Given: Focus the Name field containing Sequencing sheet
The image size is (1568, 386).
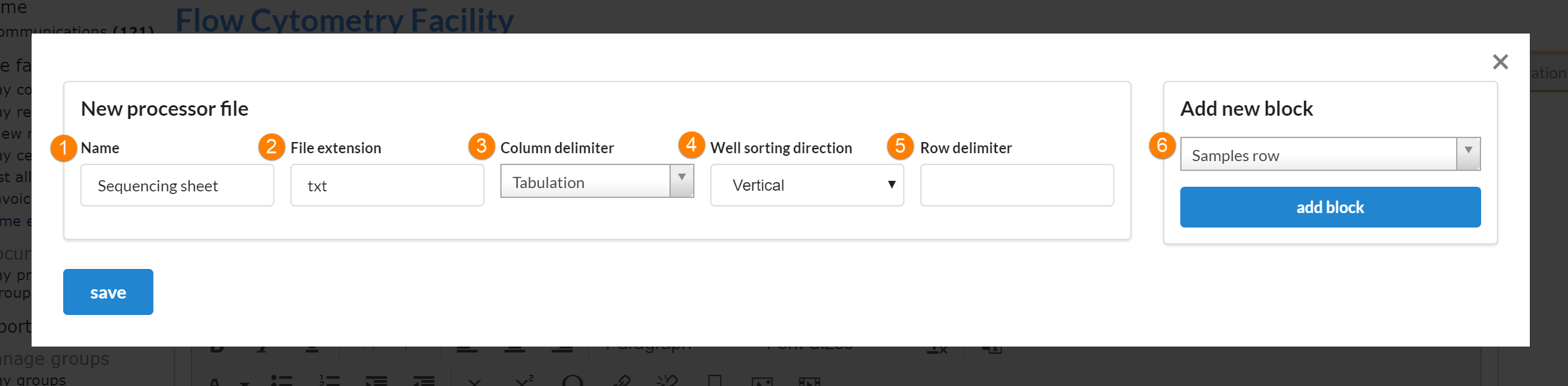Looking at the screenshot, I should coord(177,185).
